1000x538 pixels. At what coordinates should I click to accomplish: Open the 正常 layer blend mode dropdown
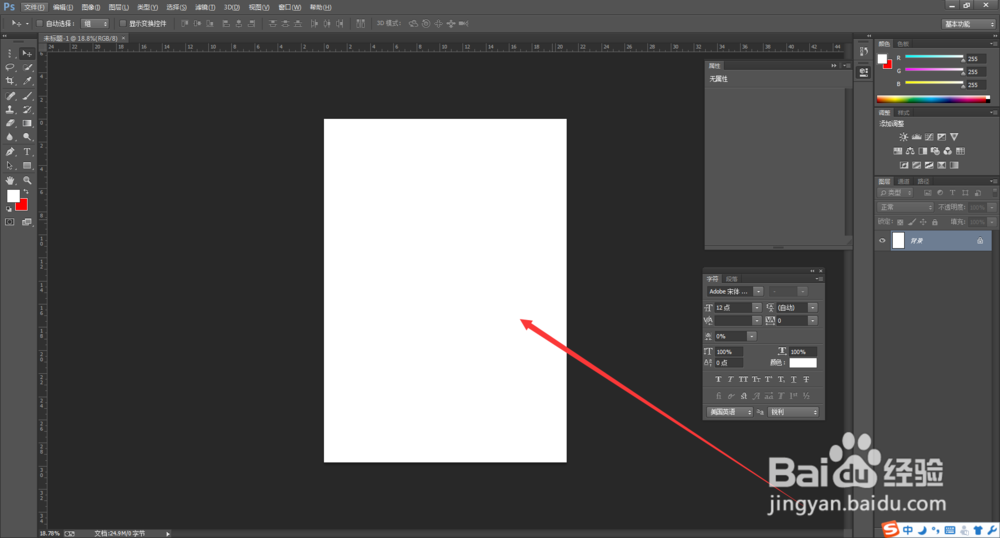coord(906,207)
